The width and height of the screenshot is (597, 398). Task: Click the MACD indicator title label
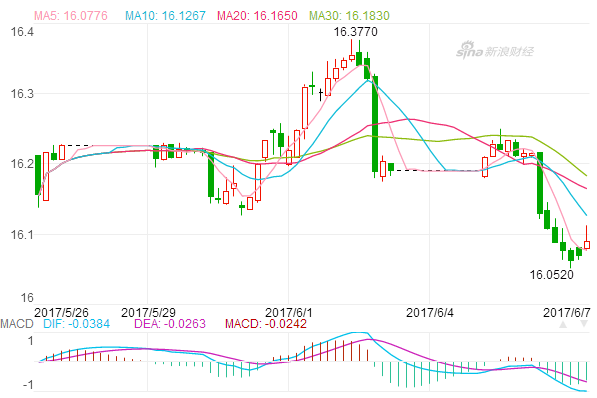(17, 324)
